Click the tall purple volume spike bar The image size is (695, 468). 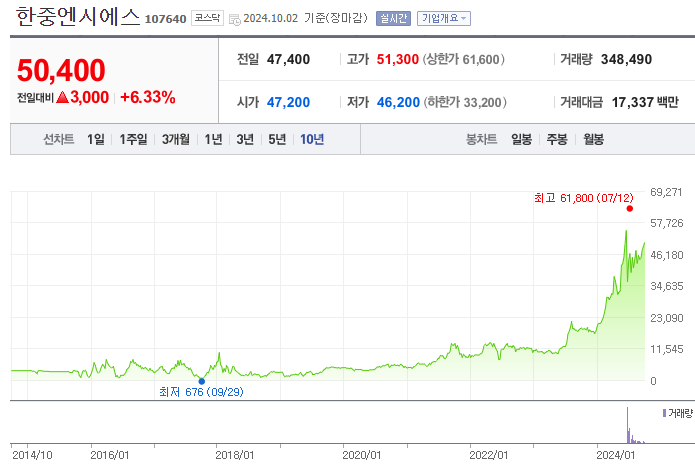(x=628, y=425)
